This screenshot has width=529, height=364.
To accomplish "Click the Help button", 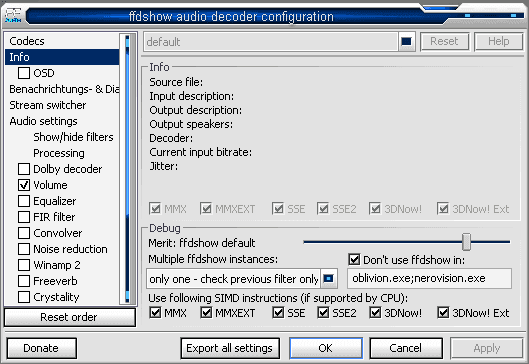I will coord(498,41).
